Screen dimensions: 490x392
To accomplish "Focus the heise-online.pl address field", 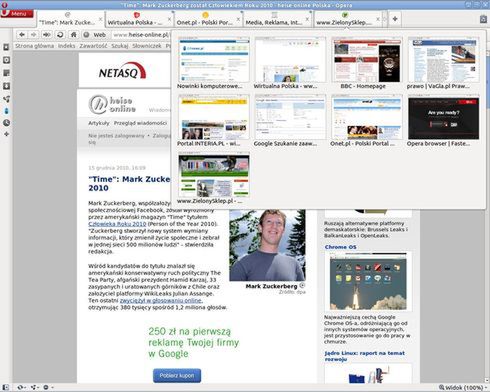I will 141,35.
